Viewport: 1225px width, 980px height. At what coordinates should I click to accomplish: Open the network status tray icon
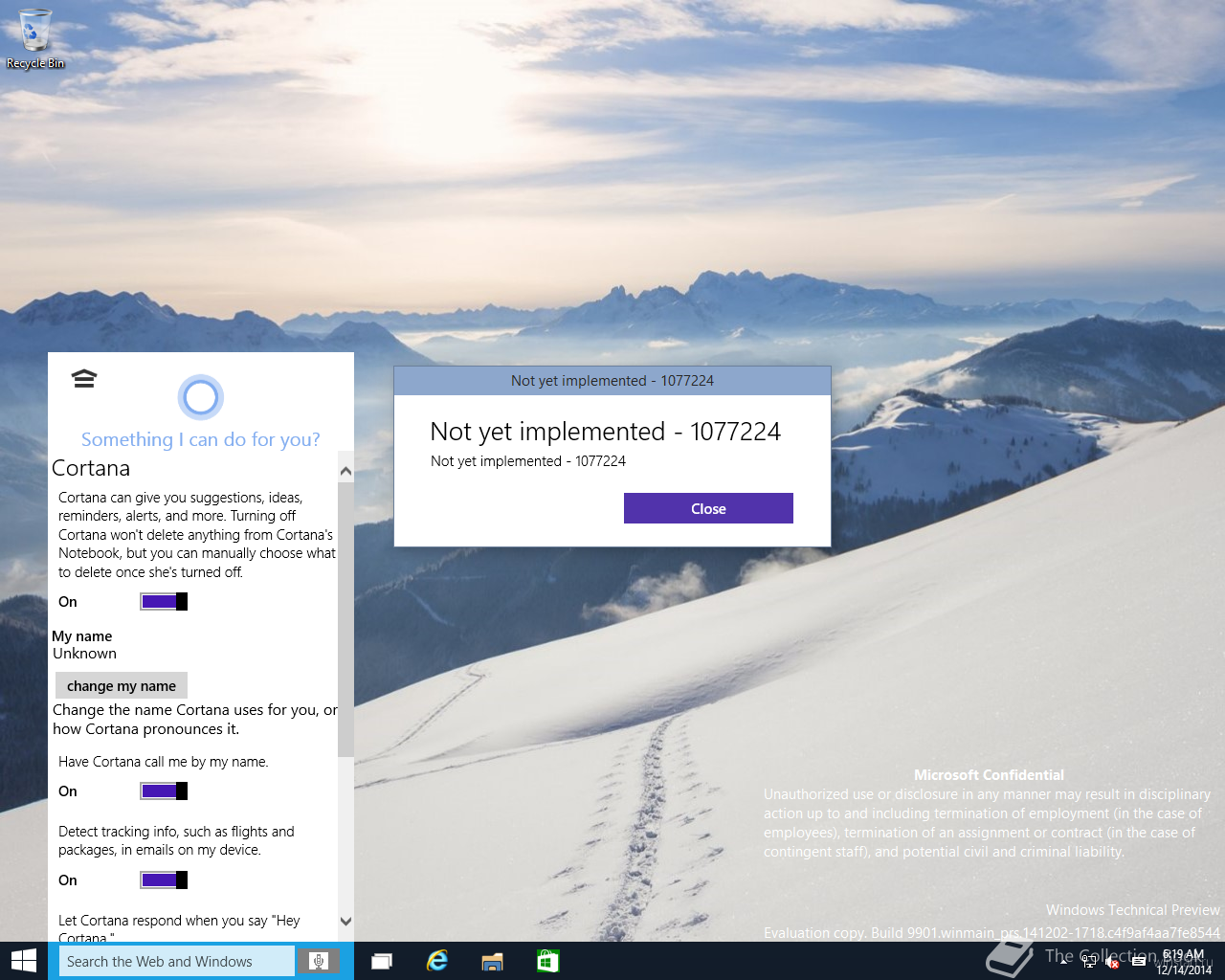pyautogui.click(x=1089, y=962)
